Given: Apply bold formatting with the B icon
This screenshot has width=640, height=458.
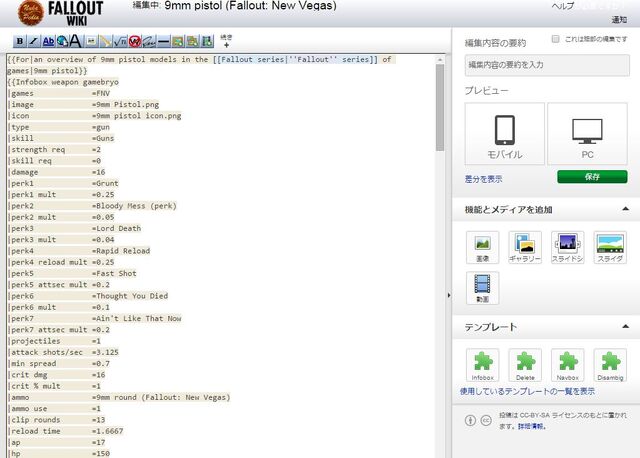Looking at the screenshot, I should coord(19,41).
